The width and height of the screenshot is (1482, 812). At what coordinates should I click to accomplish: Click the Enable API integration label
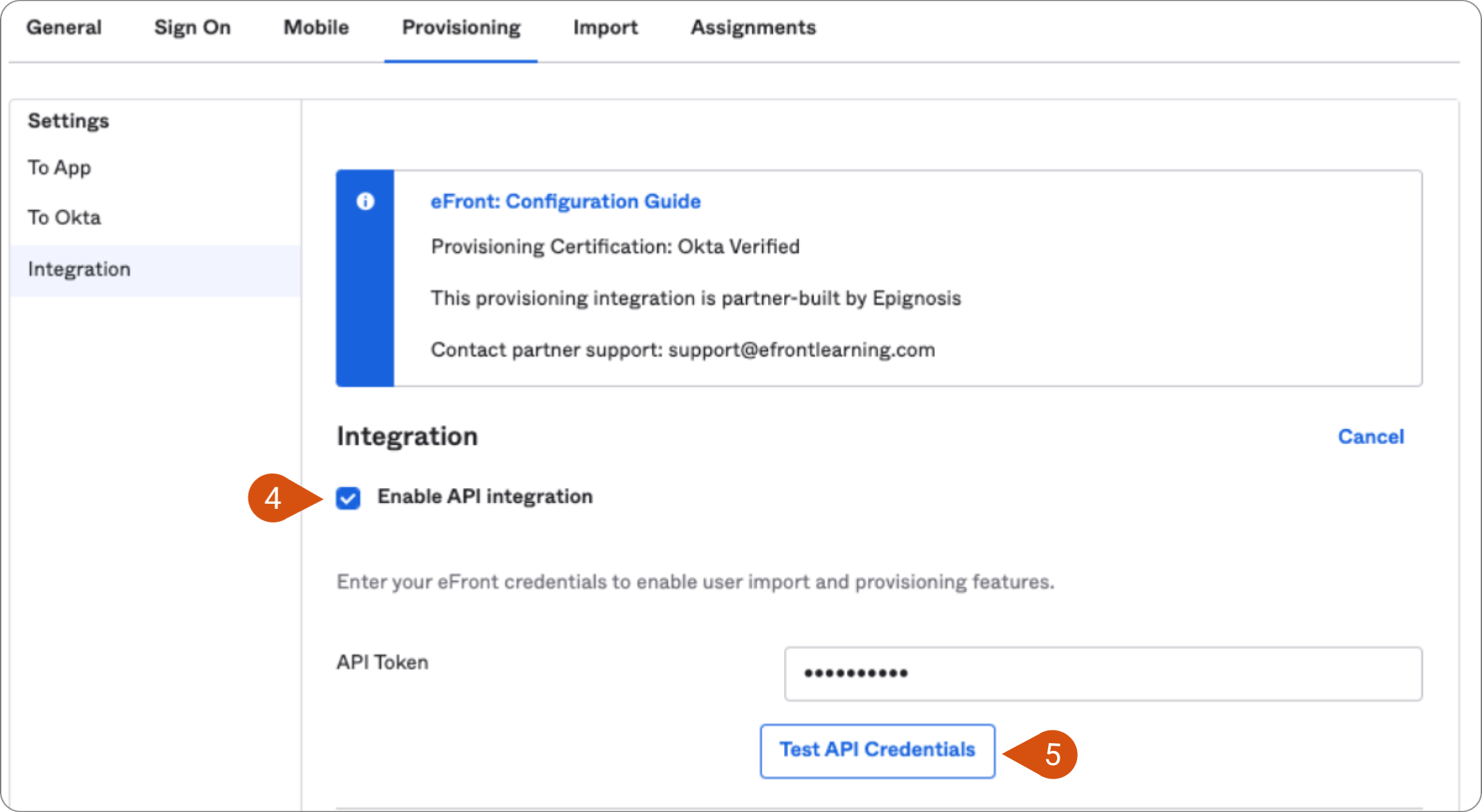click(485, 497)
